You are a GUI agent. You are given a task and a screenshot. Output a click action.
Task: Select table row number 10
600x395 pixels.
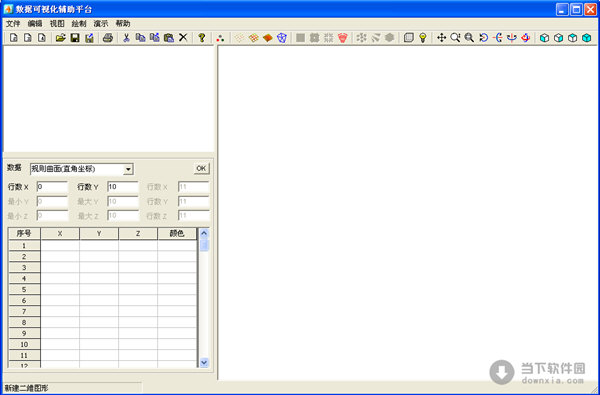24,344
